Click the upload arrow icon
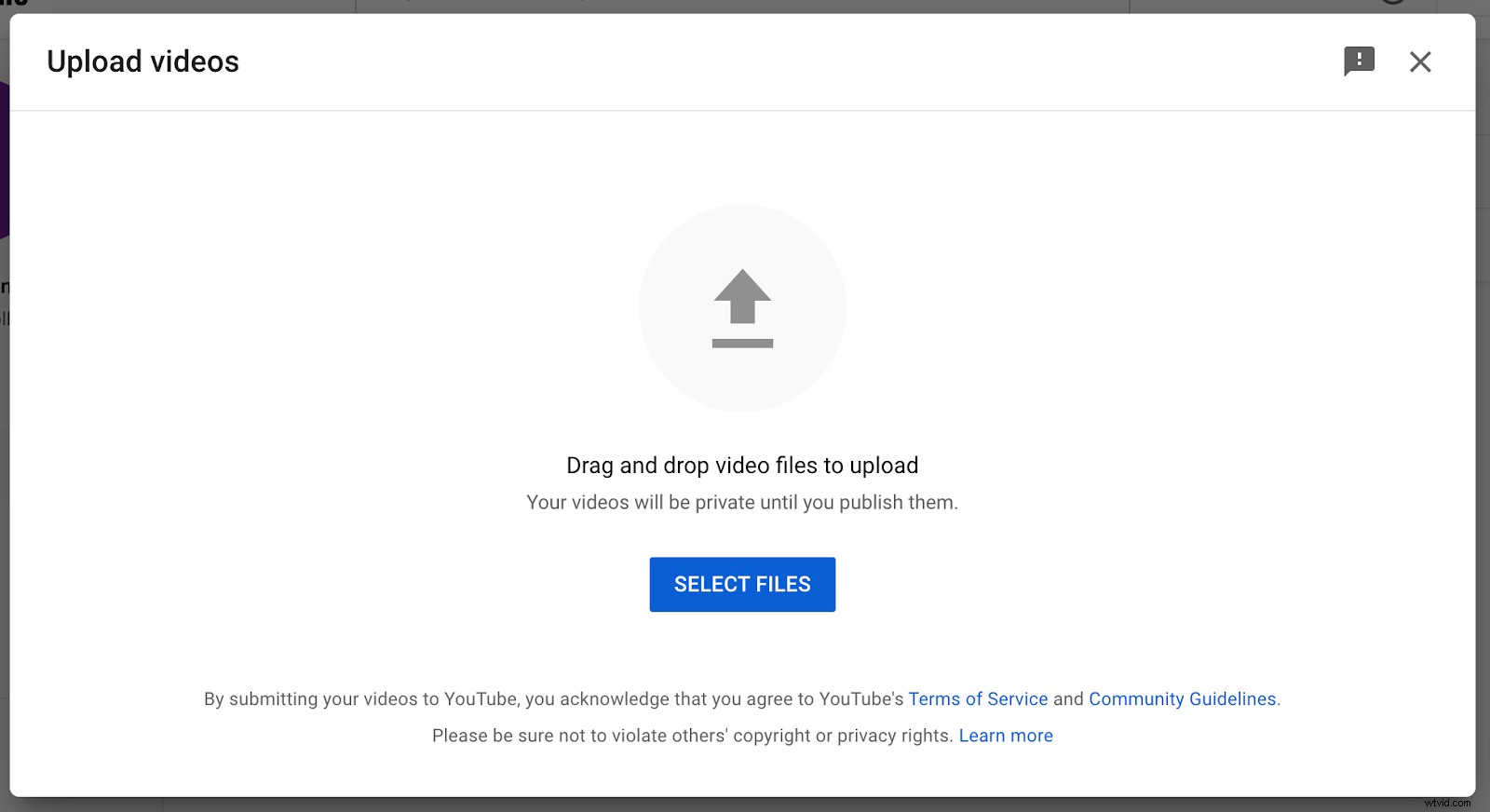This screenshot has width=1490, height=812. 741,298
